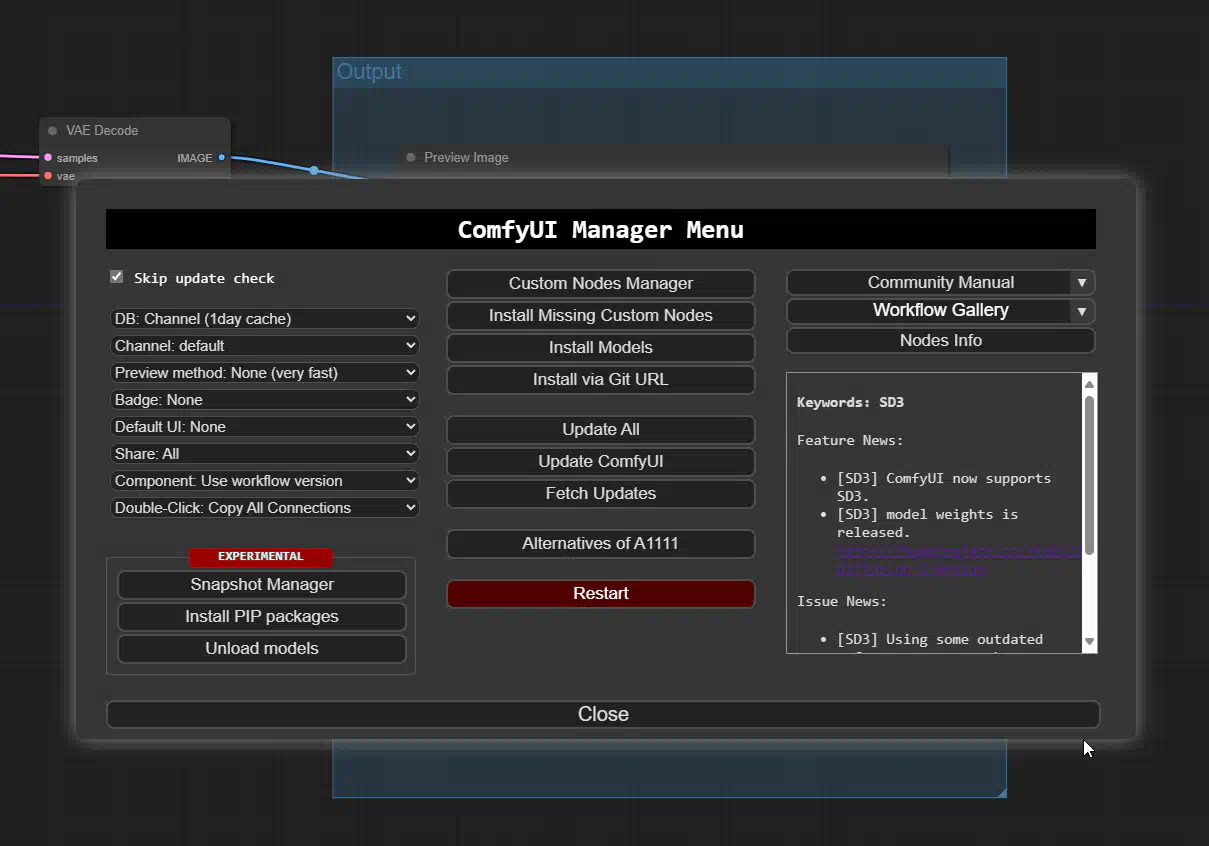Click the IMAGE output connector on VAE Decode
The width and height of the screenshot is (1209, 846).
(x=222, y=158)
